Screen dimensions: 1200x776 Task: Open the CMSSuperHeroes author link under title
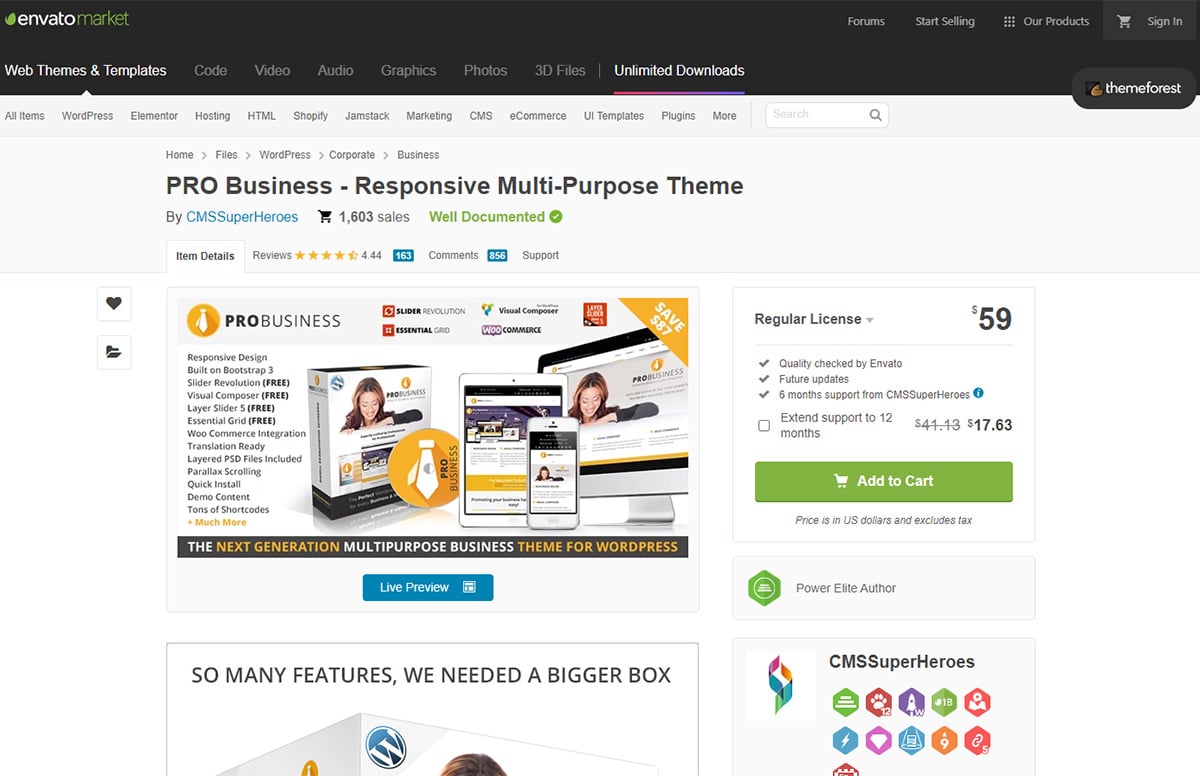[244, 217]
